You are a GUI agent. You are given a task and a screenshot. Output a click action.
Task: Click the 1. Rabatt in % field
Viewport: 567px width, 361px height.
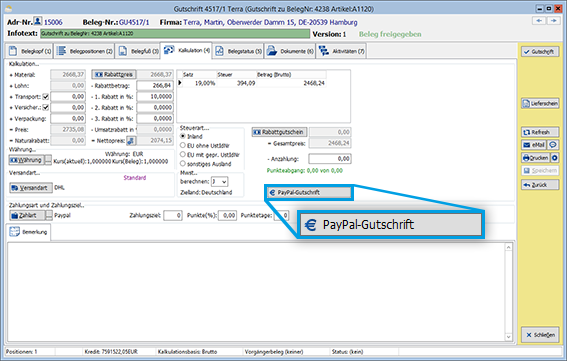pos(155,97)
